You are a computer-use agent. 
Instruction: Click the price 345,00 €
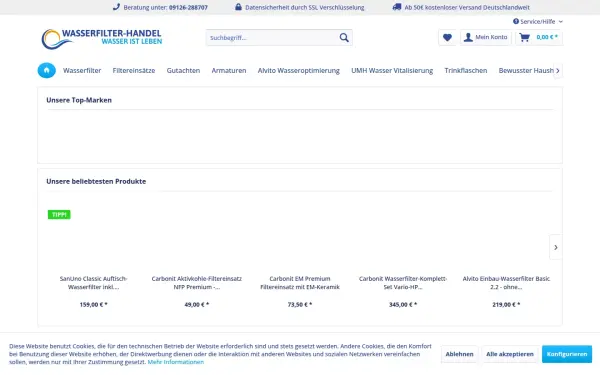[x=403, y=305]
